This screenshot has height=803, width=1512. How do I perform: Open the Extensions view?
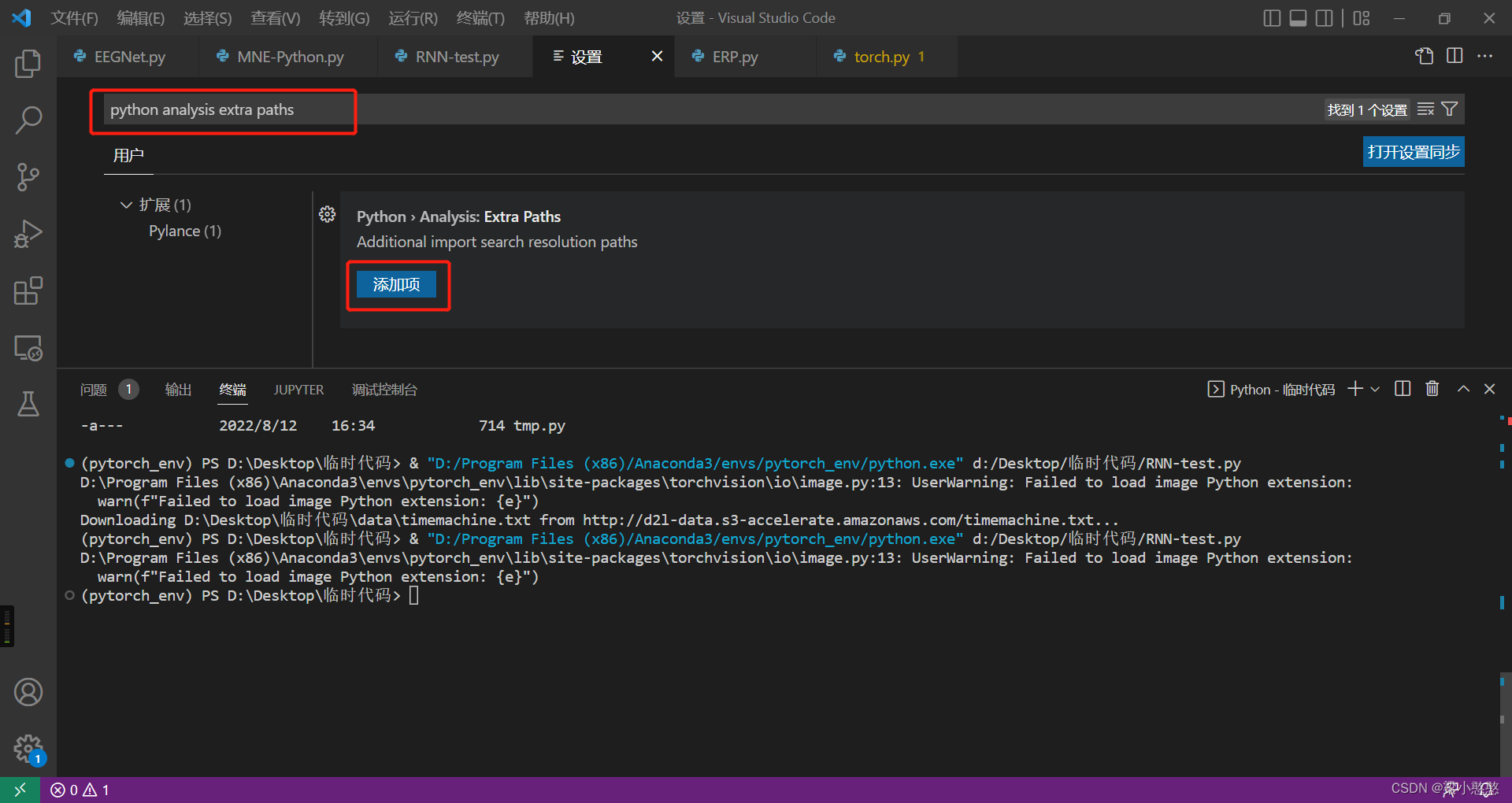(x=28, y=290)
